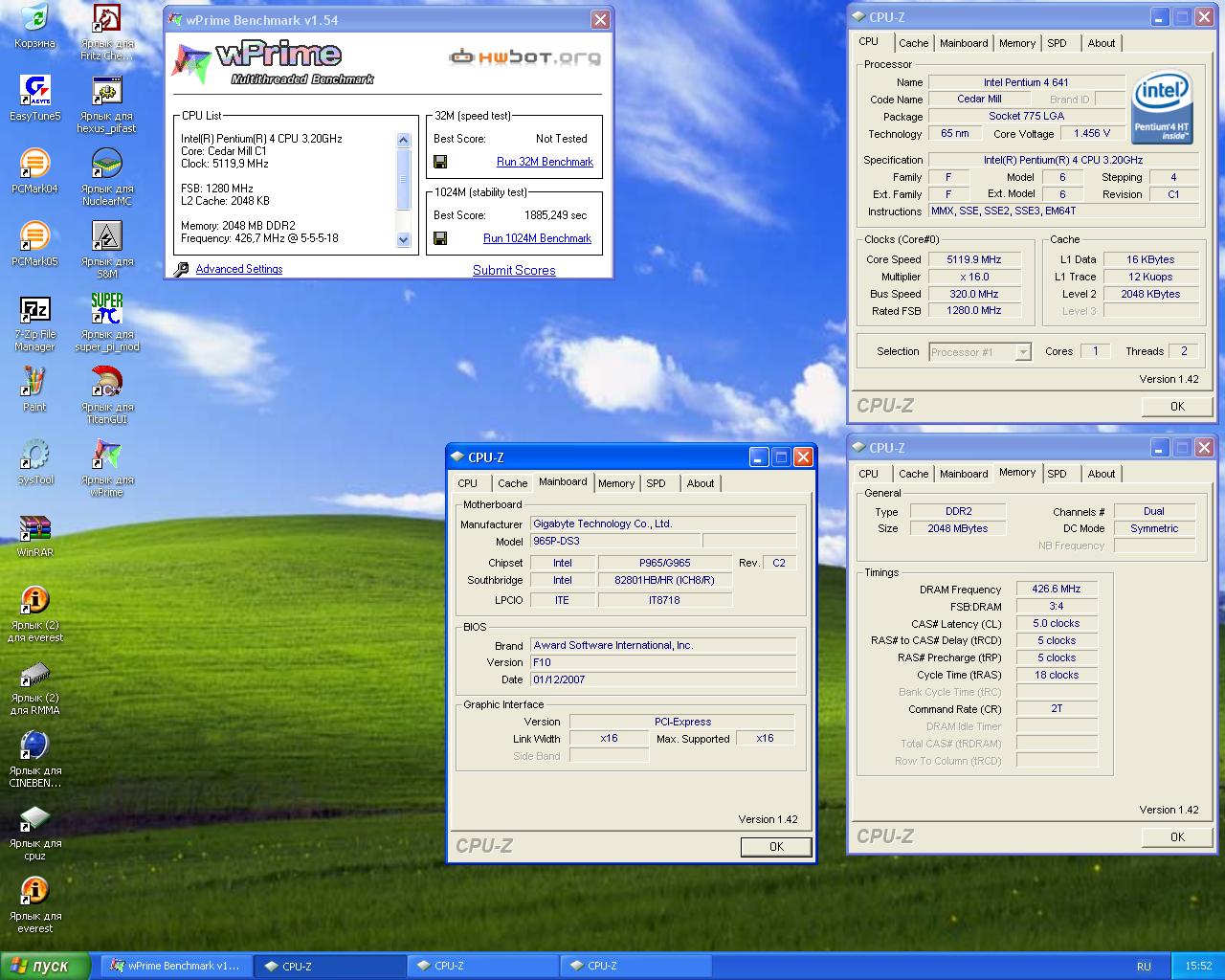The height and width of the screenshot is (980, 1225).
Task: Click the CPU List scroll down arrow
Action: tap(403, 240)
